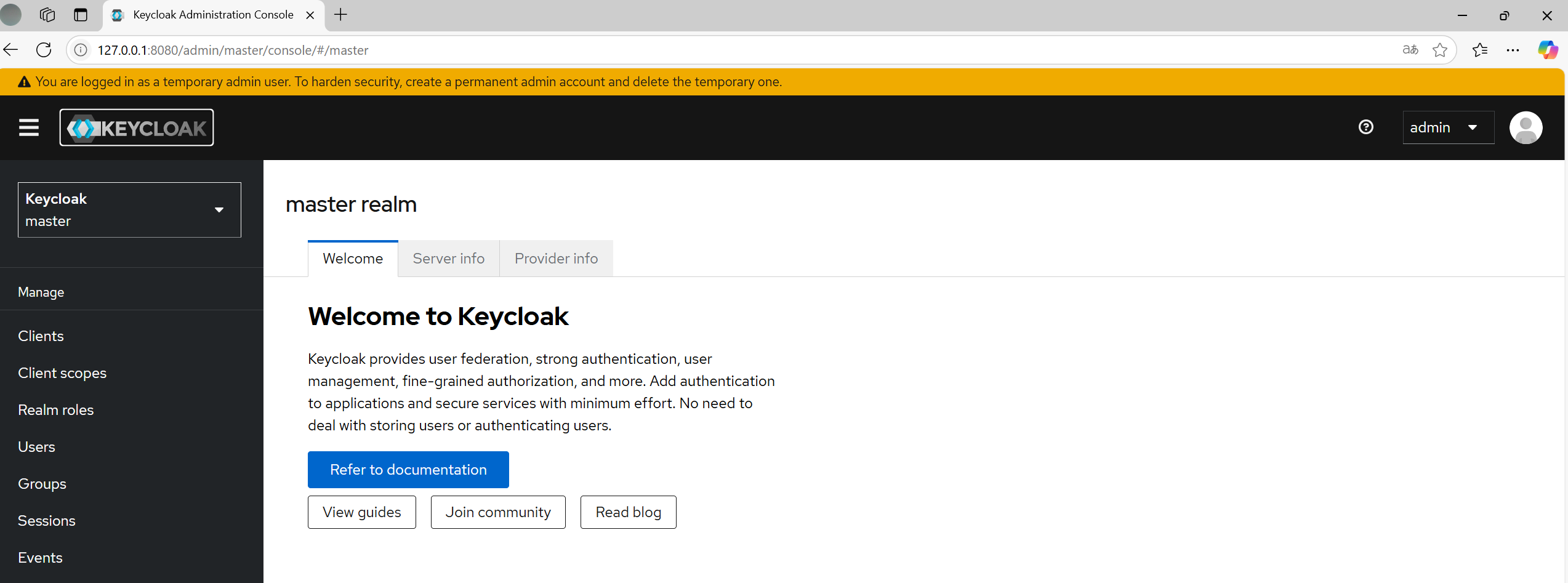This screenshot has width=1568, height=583.
Task: Open Events in the sidebar
Action: [41, 558]
